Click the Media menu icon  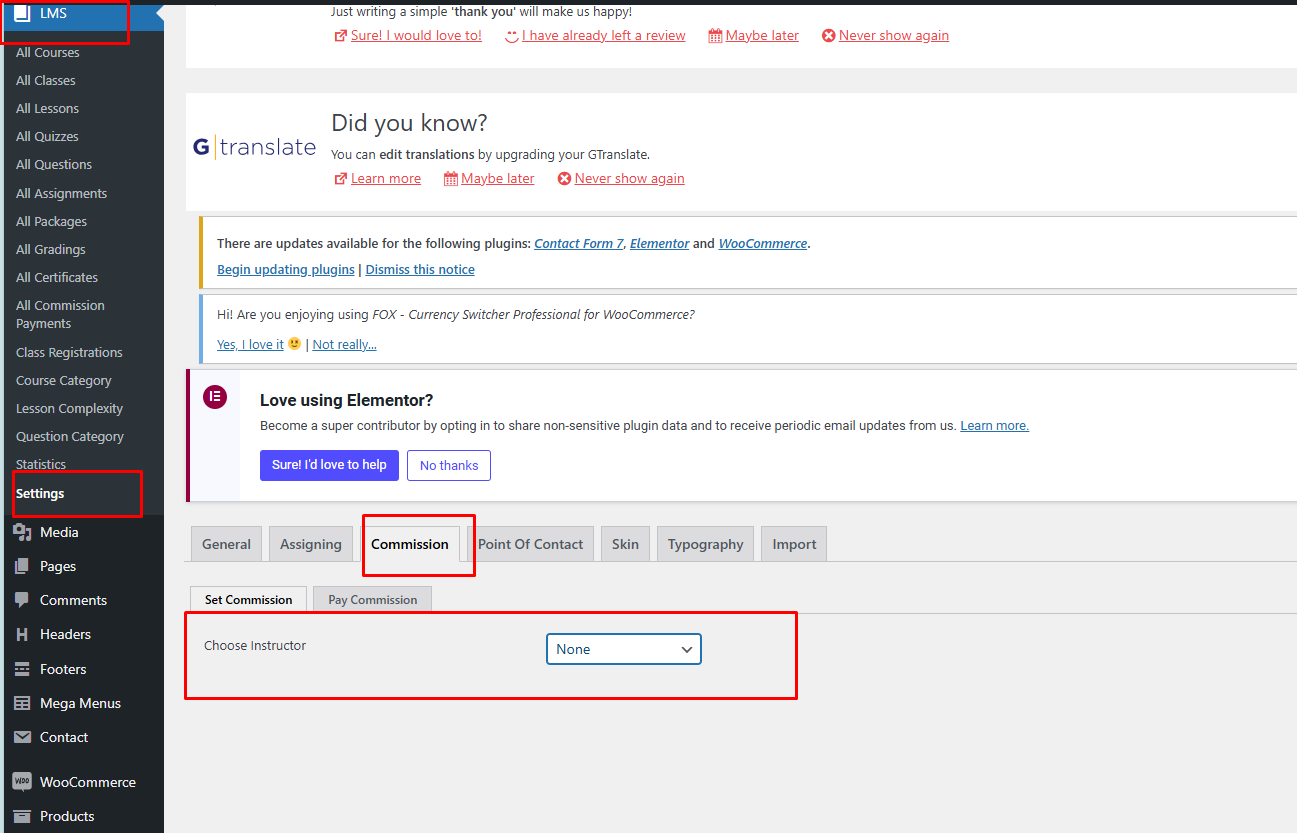pos(22,532)
